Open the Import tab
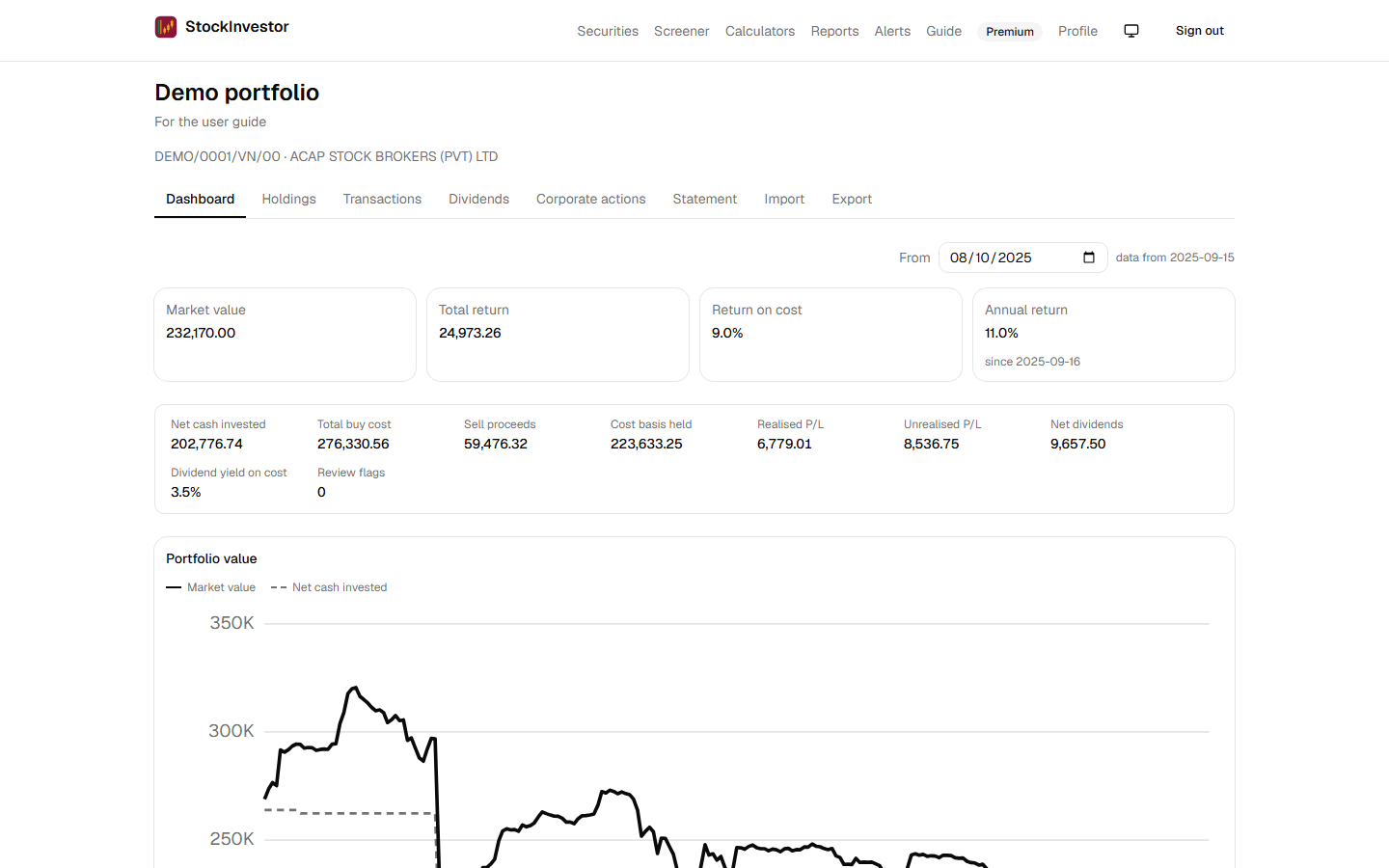 [784, 199]
